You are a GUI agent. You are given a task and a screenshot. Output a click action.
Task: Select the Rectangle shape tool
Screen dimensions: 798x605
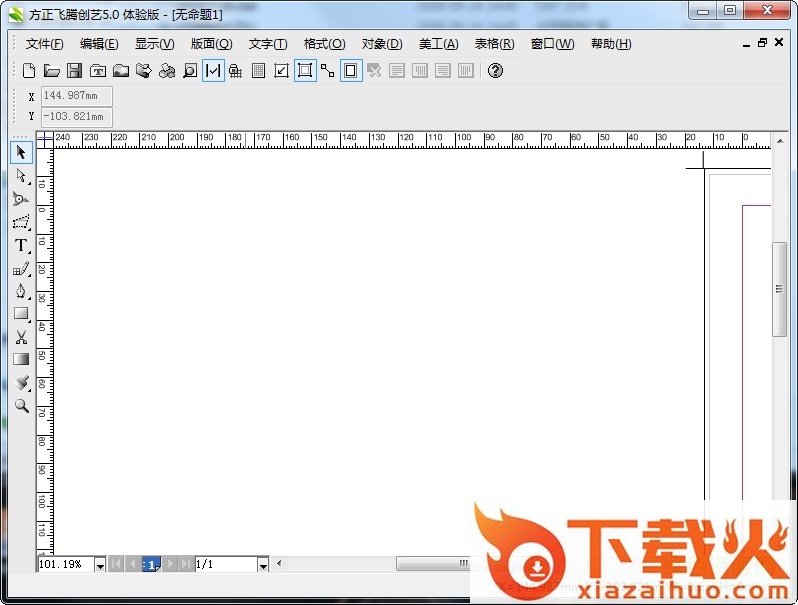click(x=21, y=314)
